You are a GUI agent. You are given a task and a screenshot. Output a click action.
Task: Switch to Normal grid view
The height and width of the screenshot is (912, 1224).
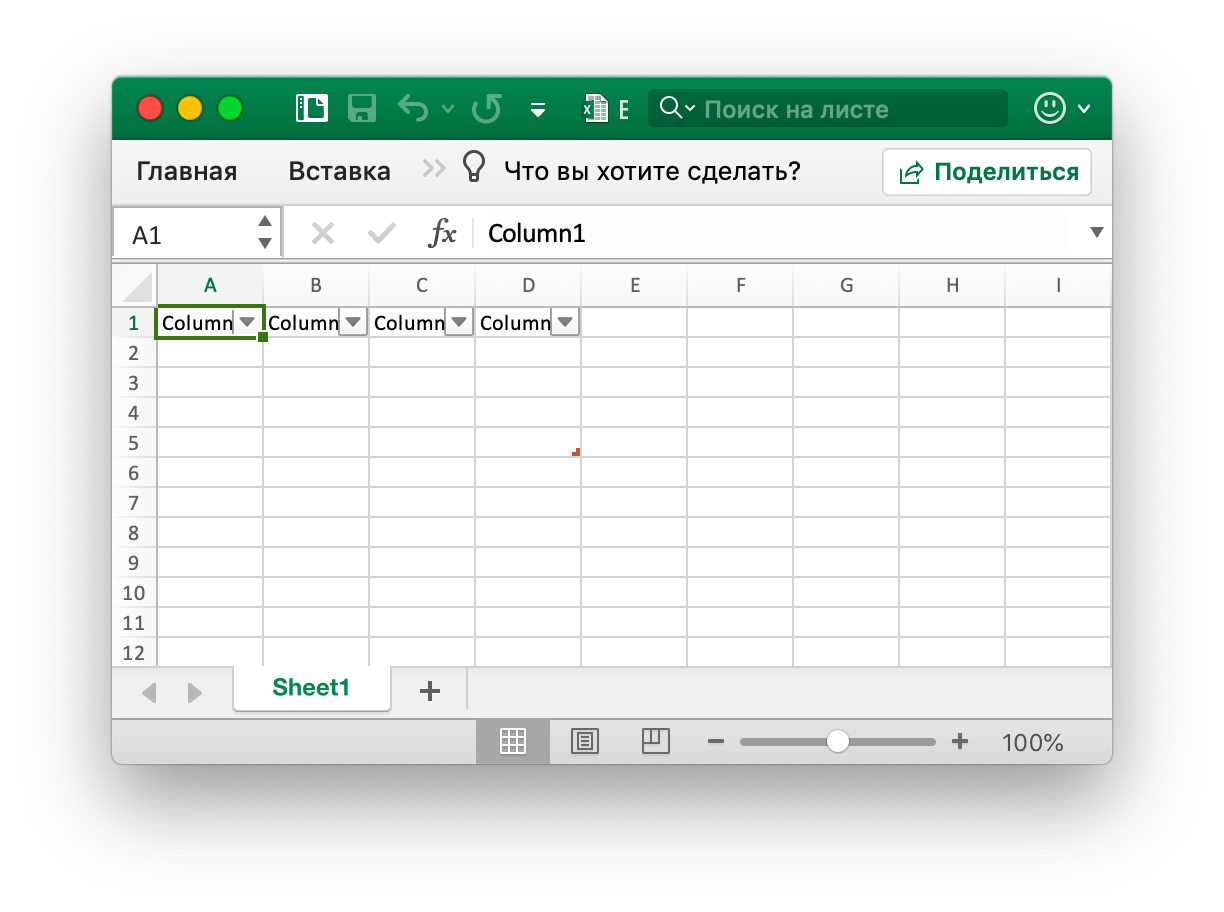click(x=513, y=741)
